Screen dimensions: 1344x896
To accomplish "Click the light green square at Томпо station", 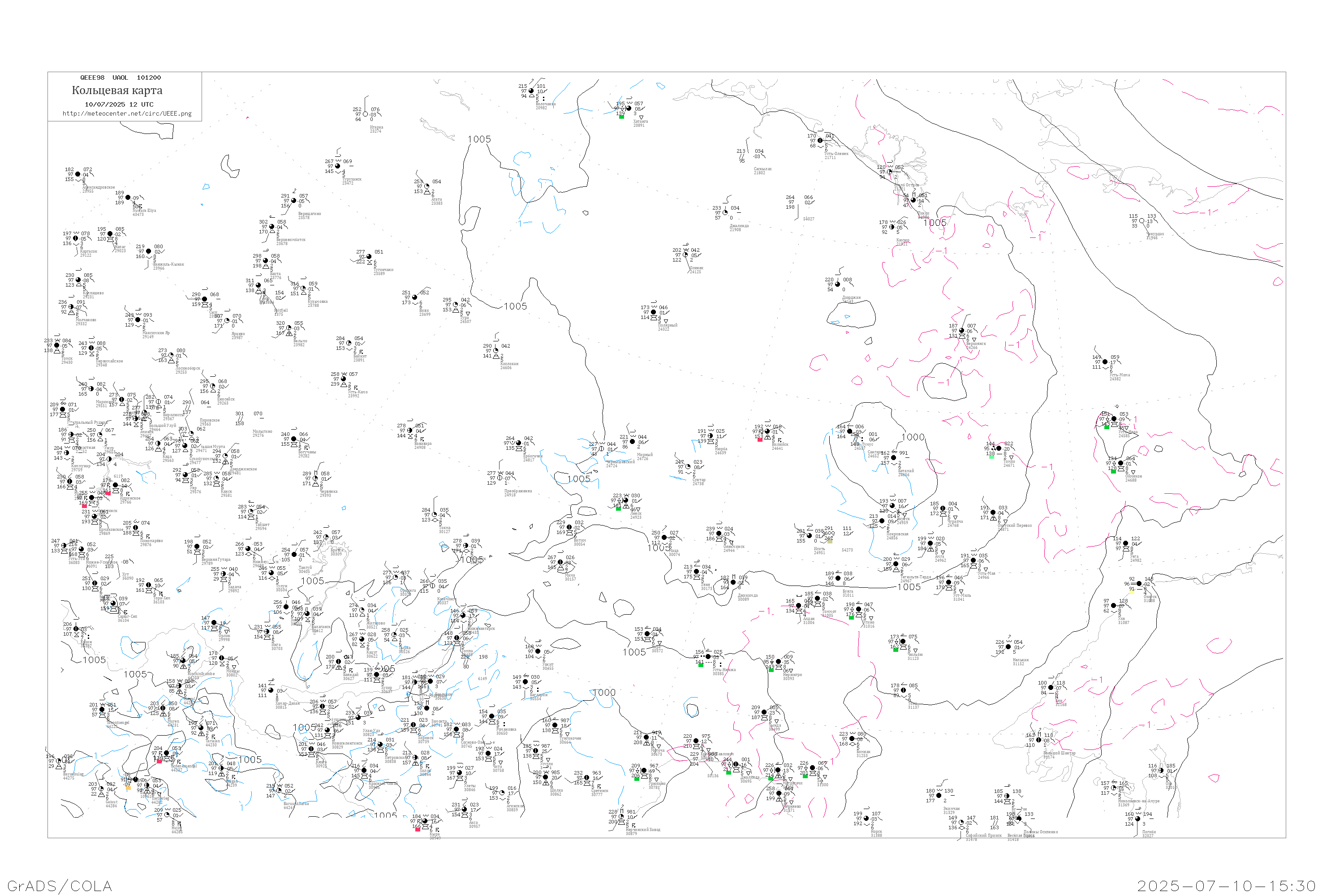I will [991, 457].
